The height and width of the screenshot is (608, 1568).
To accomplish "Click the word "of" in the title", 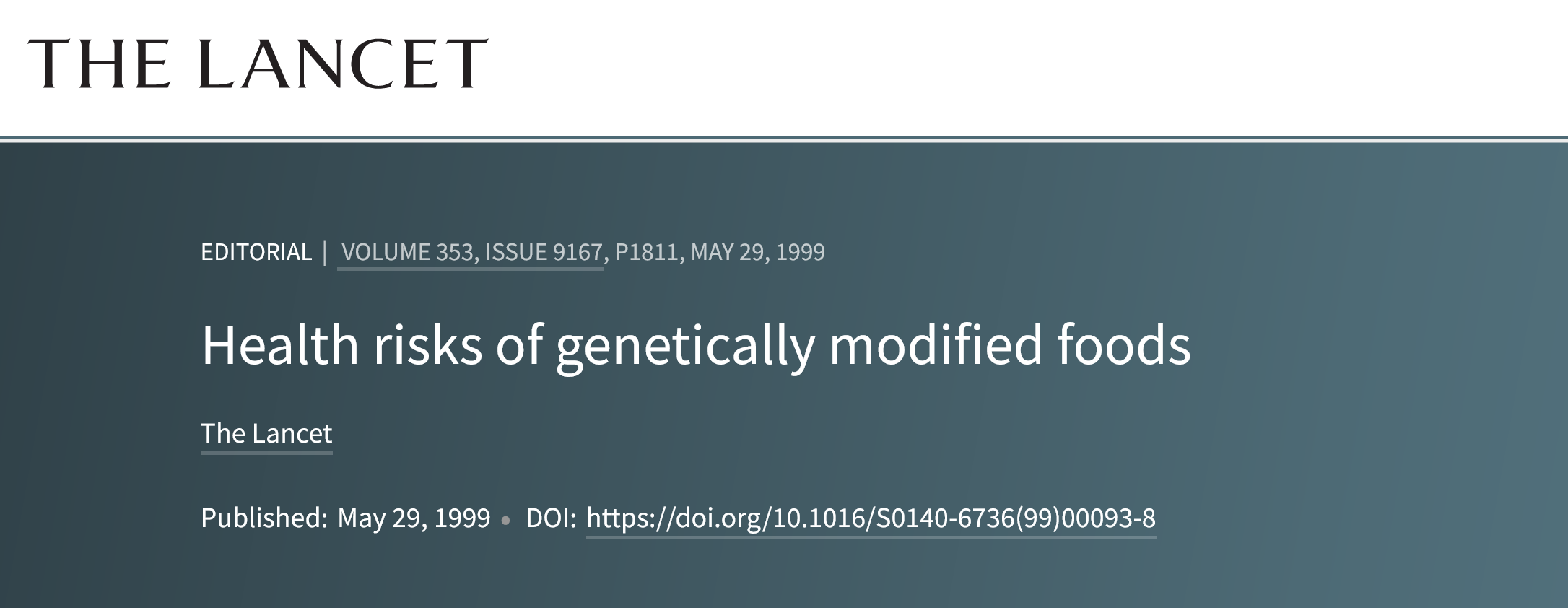I will click(518, 344).
